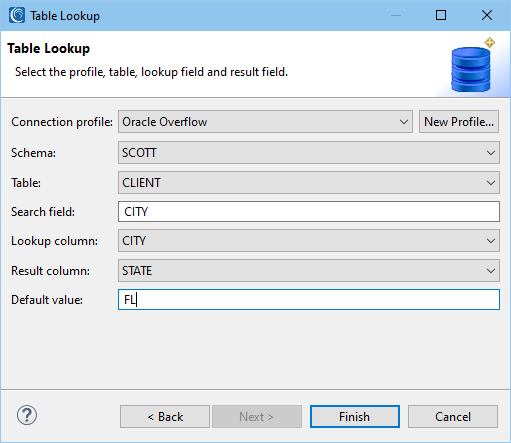Open help with the question mark icon

(x=27, y=415)
